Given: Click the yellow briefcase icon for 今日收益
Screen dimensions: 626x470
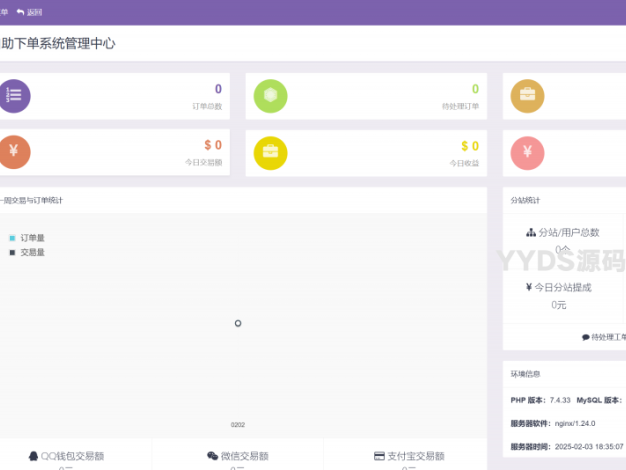Looking at the screenshot, I should 270,153.
